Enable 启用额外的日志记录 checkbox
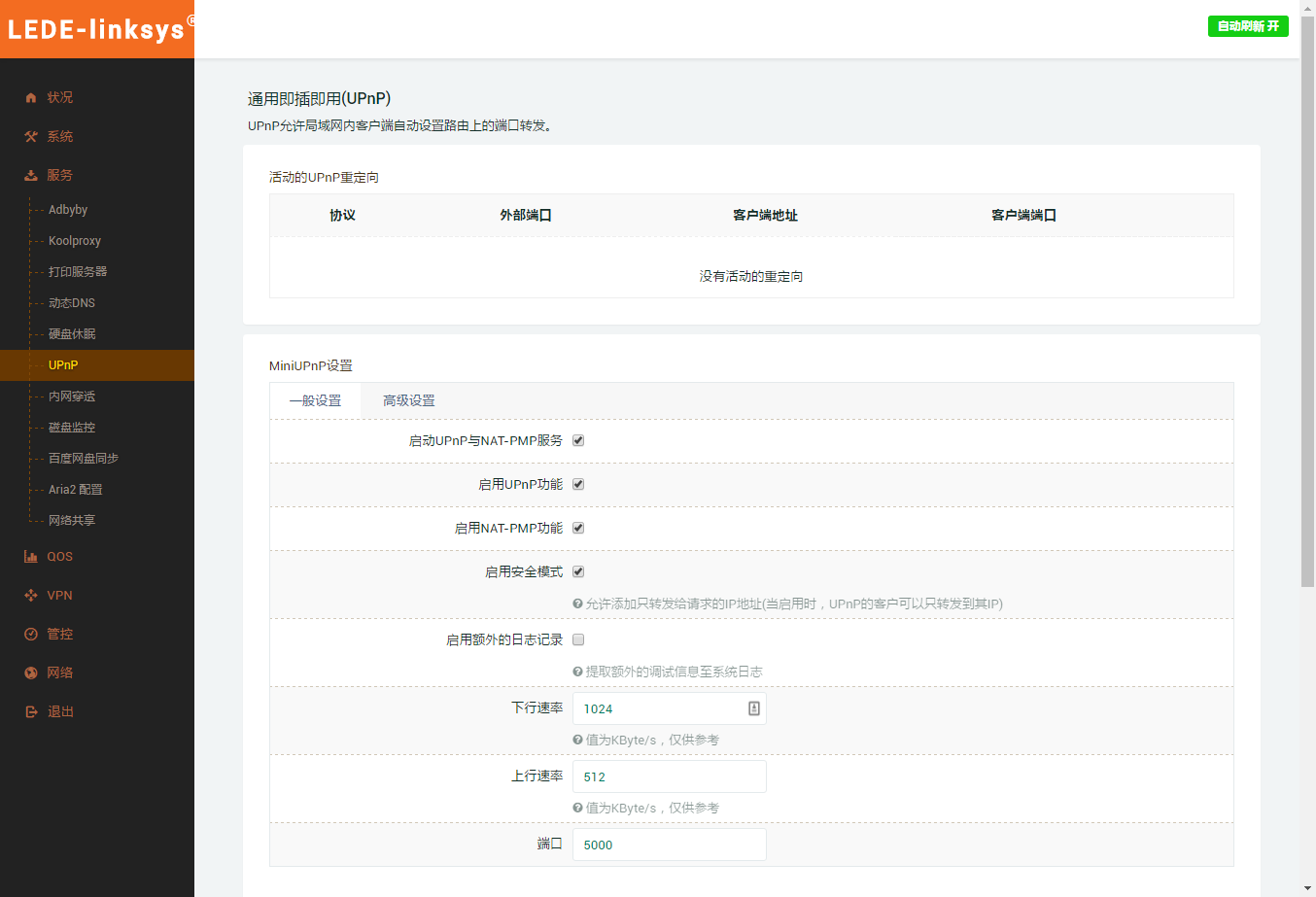Image resolution: width=1316 pixels, height=897 pixels. click(x=578, y=639)
